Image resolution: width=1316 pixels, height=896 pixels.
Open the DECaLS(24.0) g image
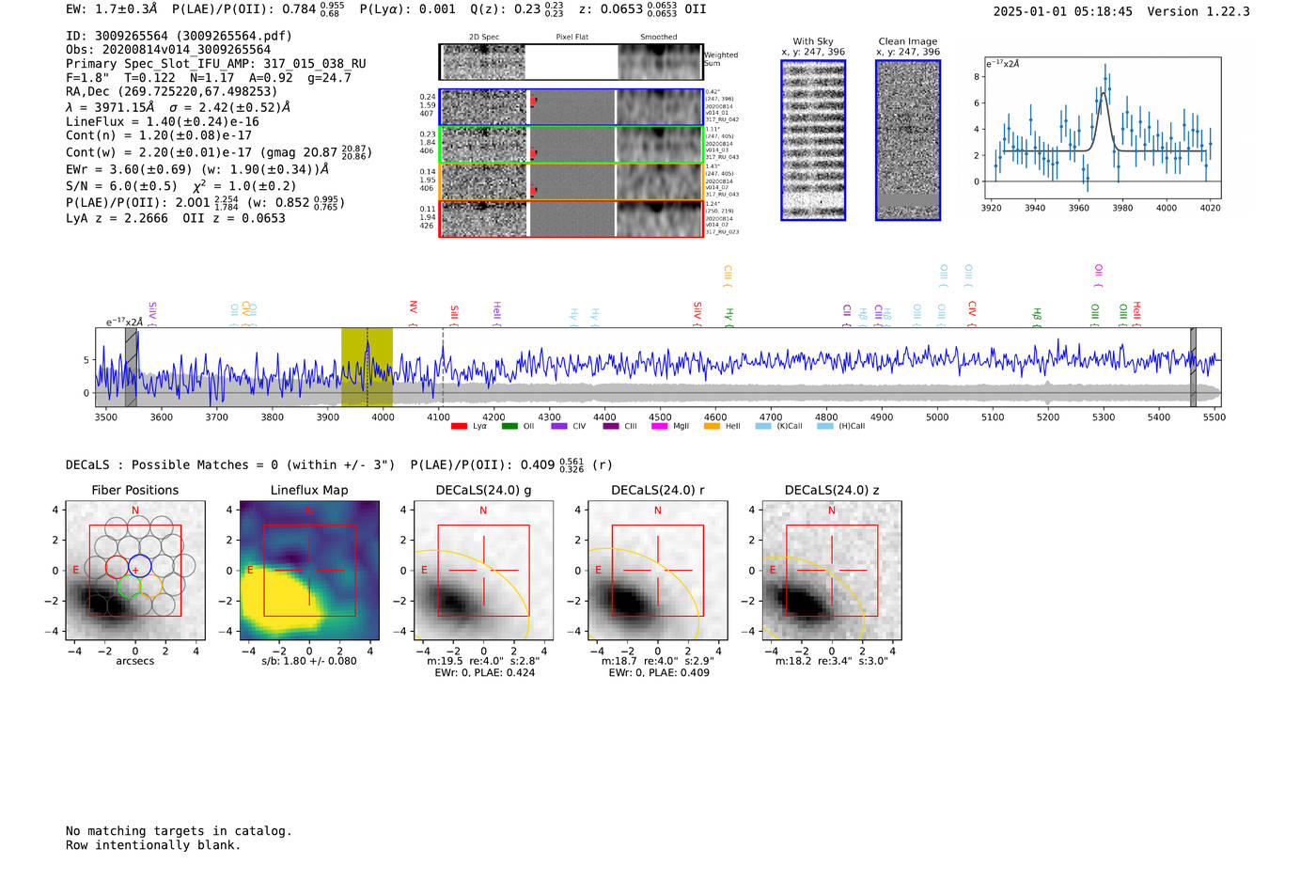click(x=483, y=570)
